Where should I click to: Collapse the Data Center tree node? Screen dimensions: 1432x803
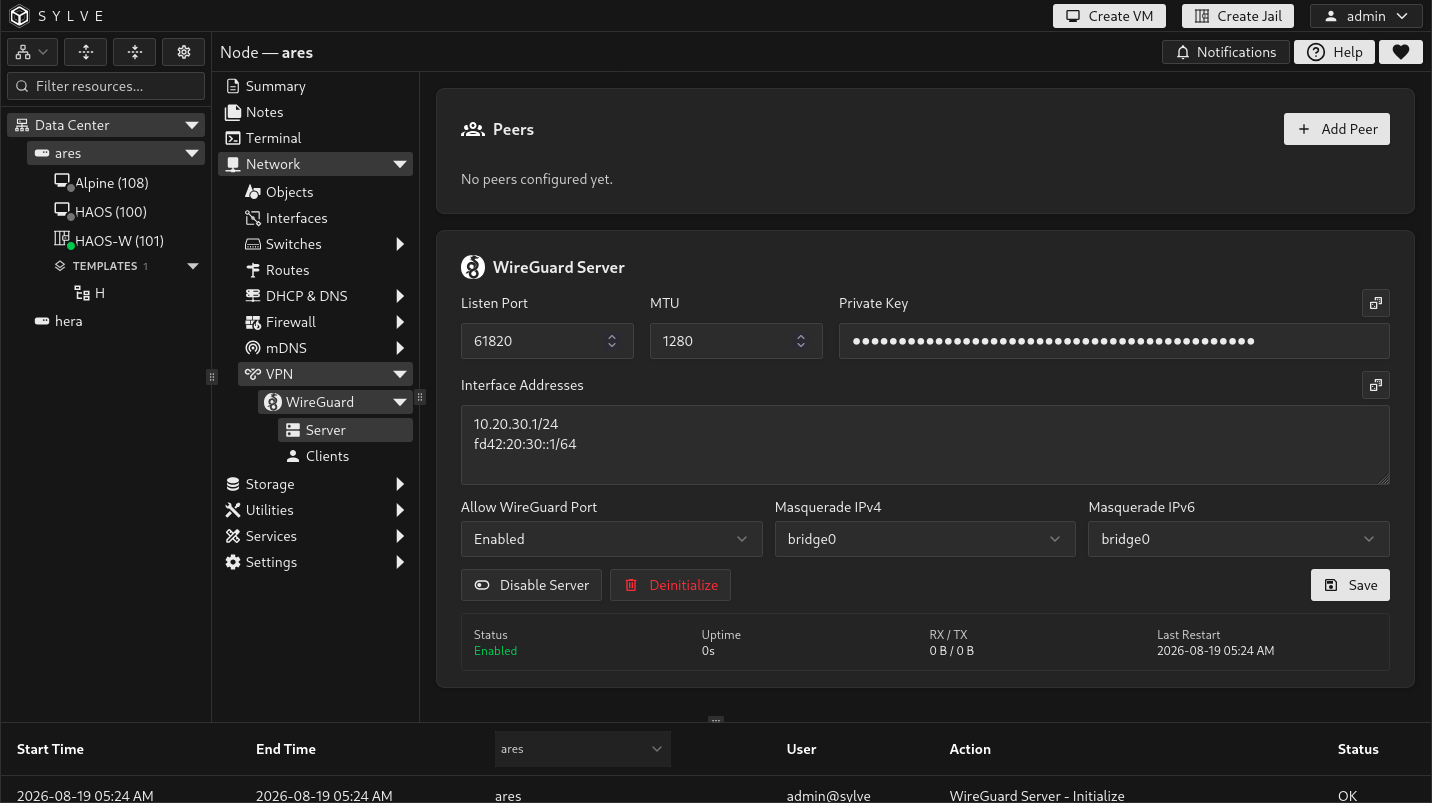(x=192, y=125)
